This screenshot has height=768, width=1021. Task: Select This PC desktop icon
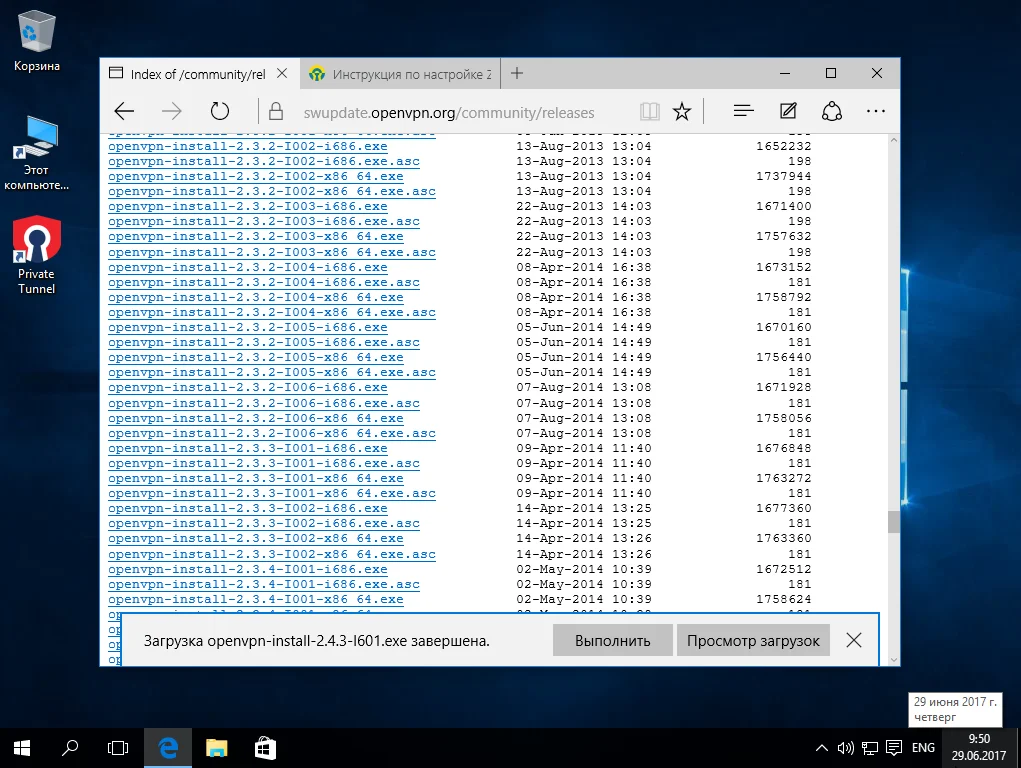pos(36,153)
